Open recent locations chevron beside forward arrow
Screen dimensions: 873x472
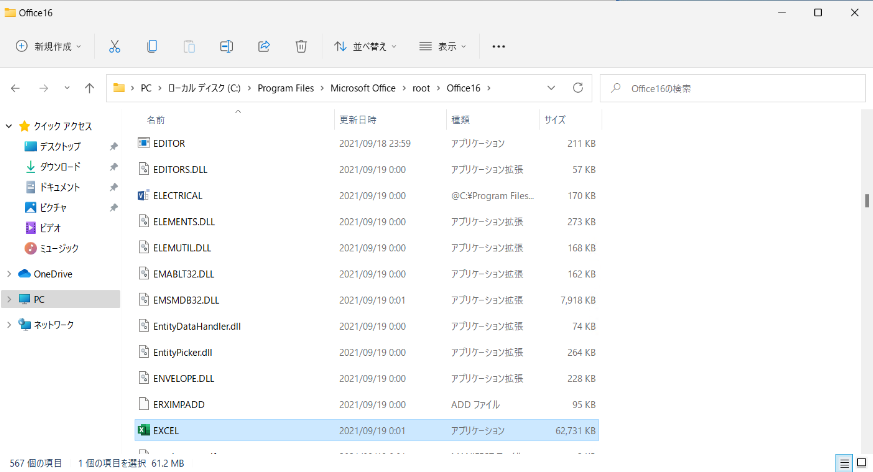tap(67, 88)
